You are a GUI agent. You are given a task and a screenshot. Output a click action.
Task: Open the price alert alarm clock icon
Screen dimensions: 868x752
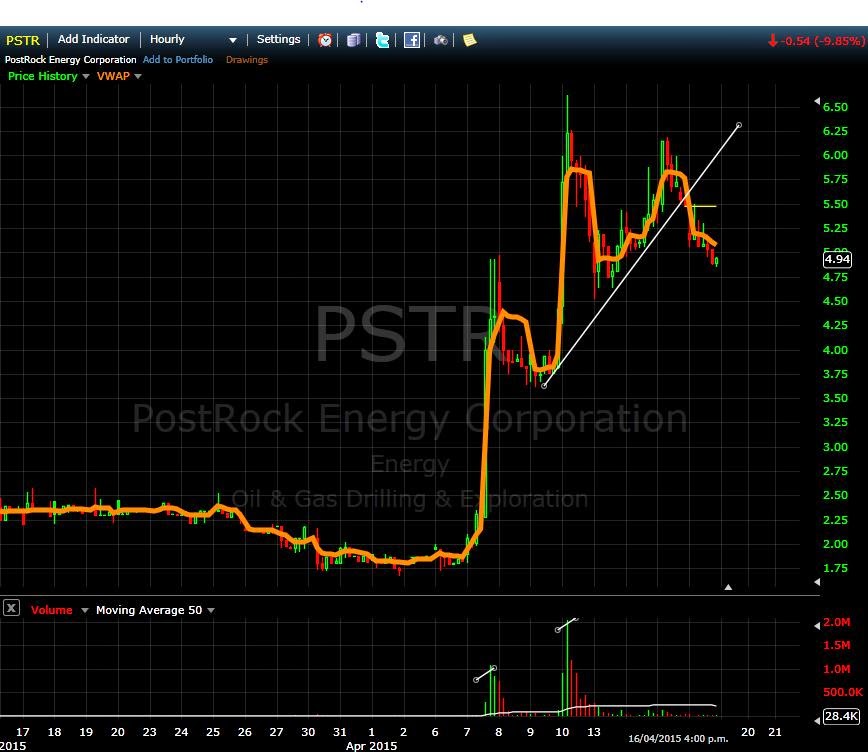pos(325,40)
